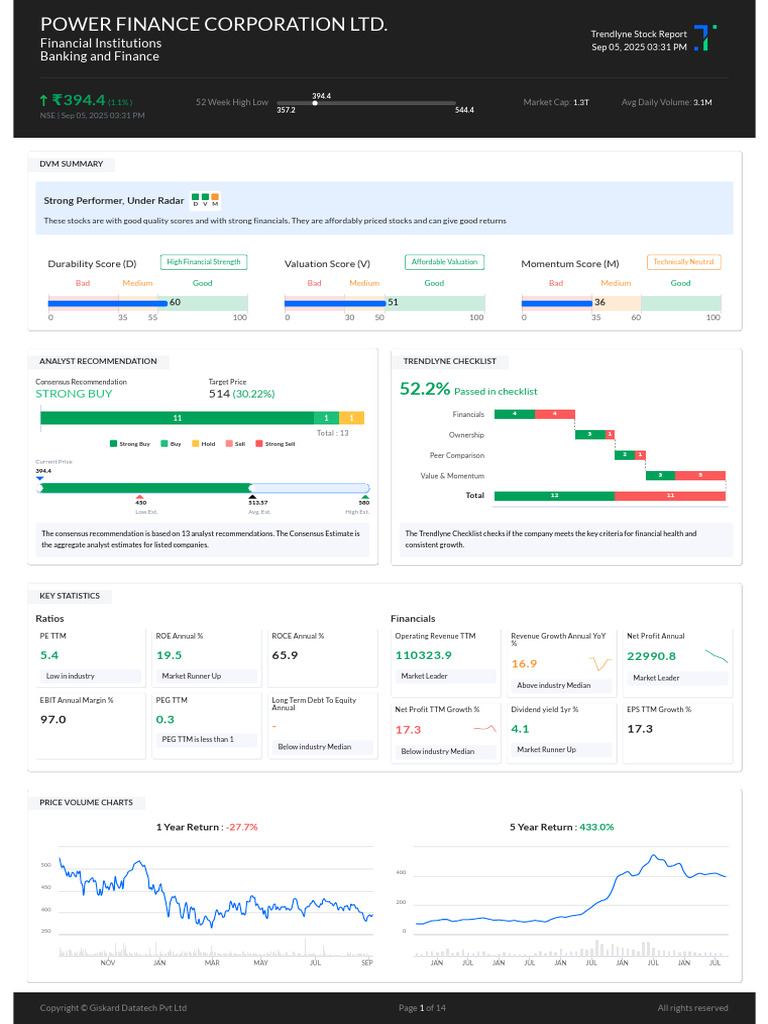Select the PRICE VOLUME CHARTS section label
Image resolution: width=768 pixels, height=1024 pixels.
pos(86,802)
